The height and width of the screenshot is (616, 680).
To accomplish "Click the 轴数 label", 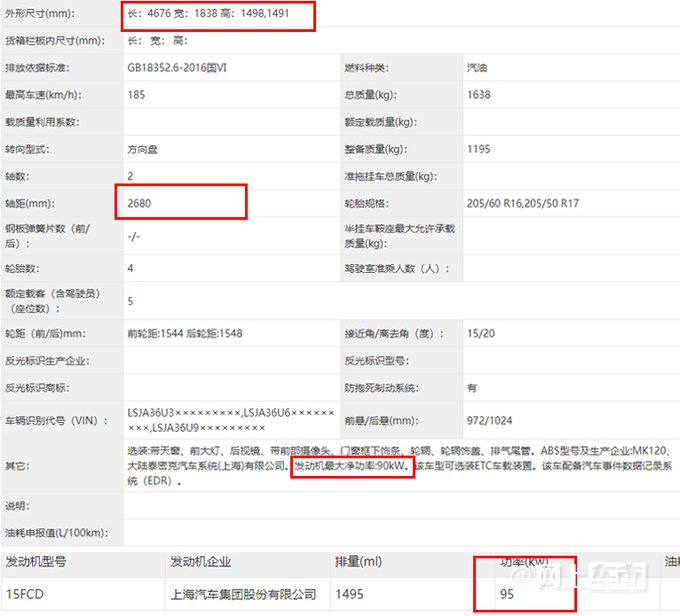I will pos(17,177).
